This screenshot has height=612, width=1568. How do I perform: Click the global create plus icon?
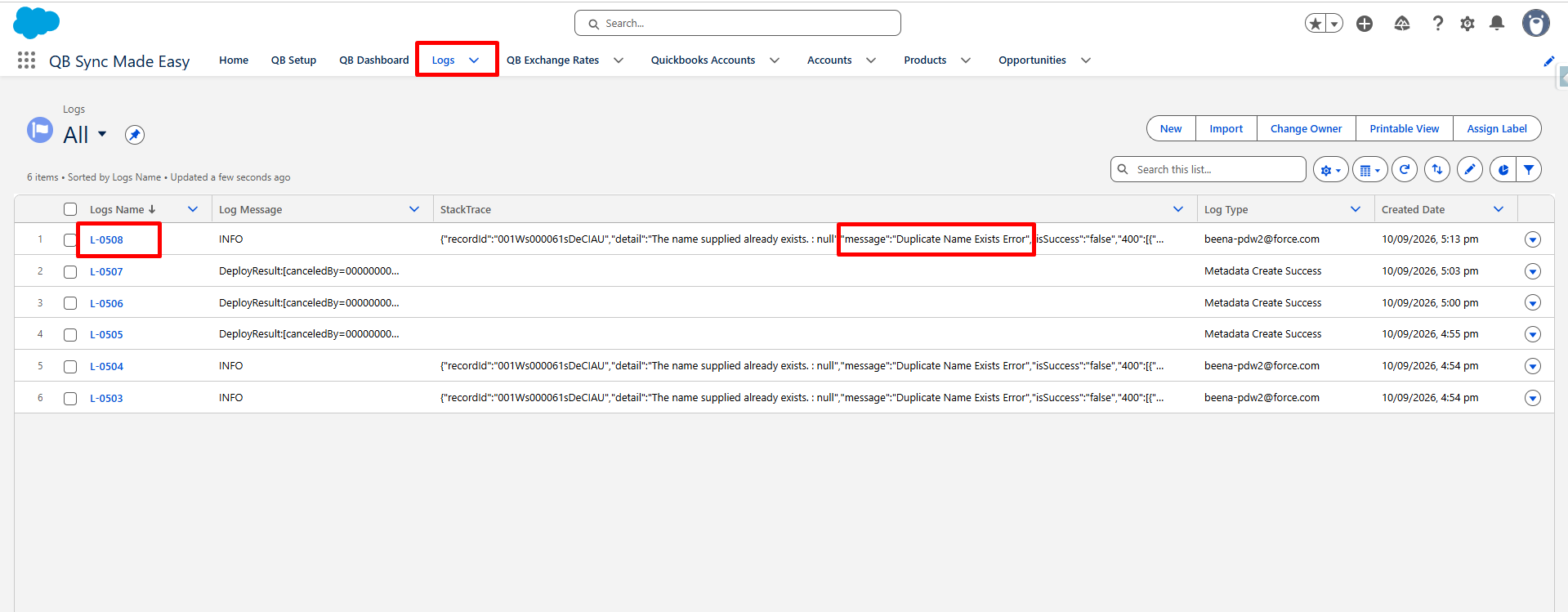1365,24
